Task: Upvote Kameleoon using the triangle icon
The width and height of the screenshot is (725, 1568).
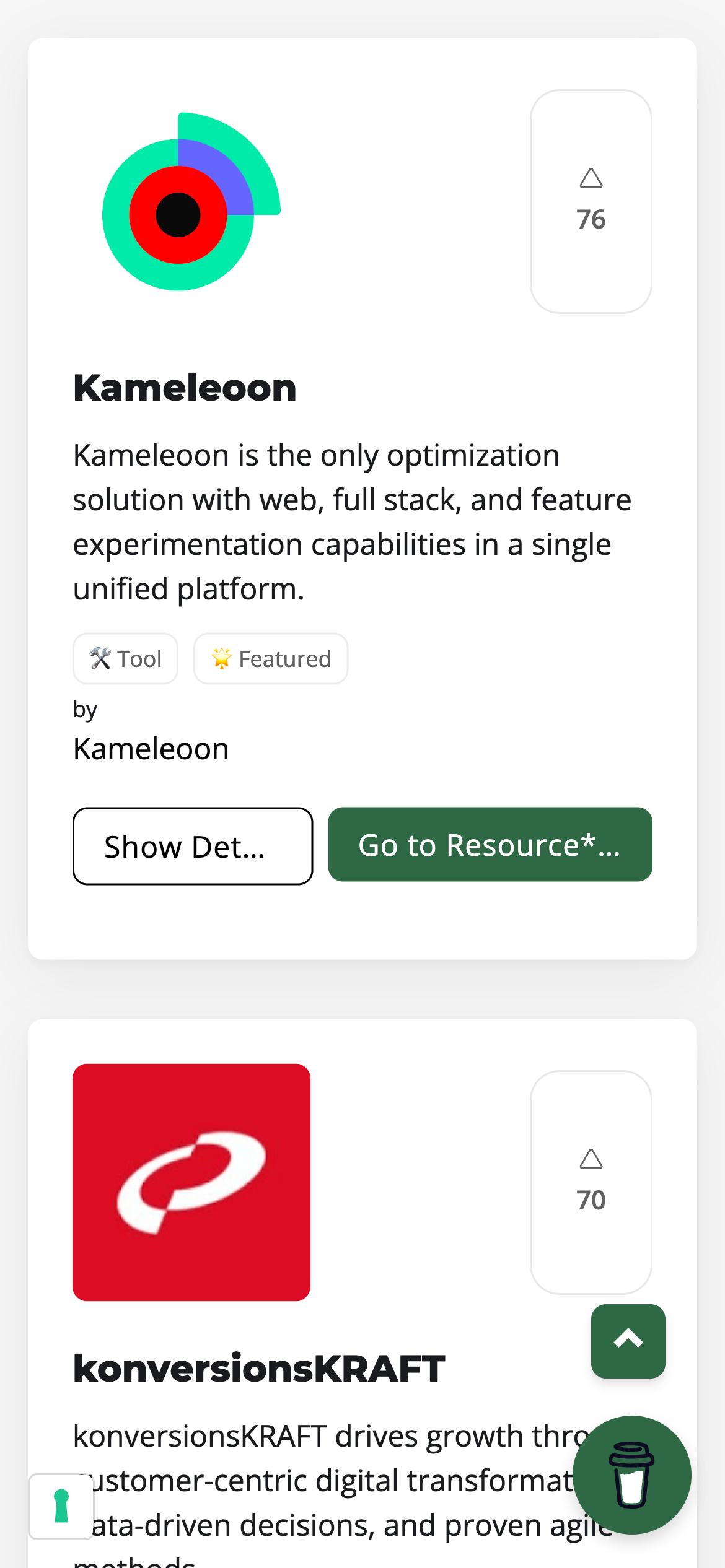Action: point(591,178)
